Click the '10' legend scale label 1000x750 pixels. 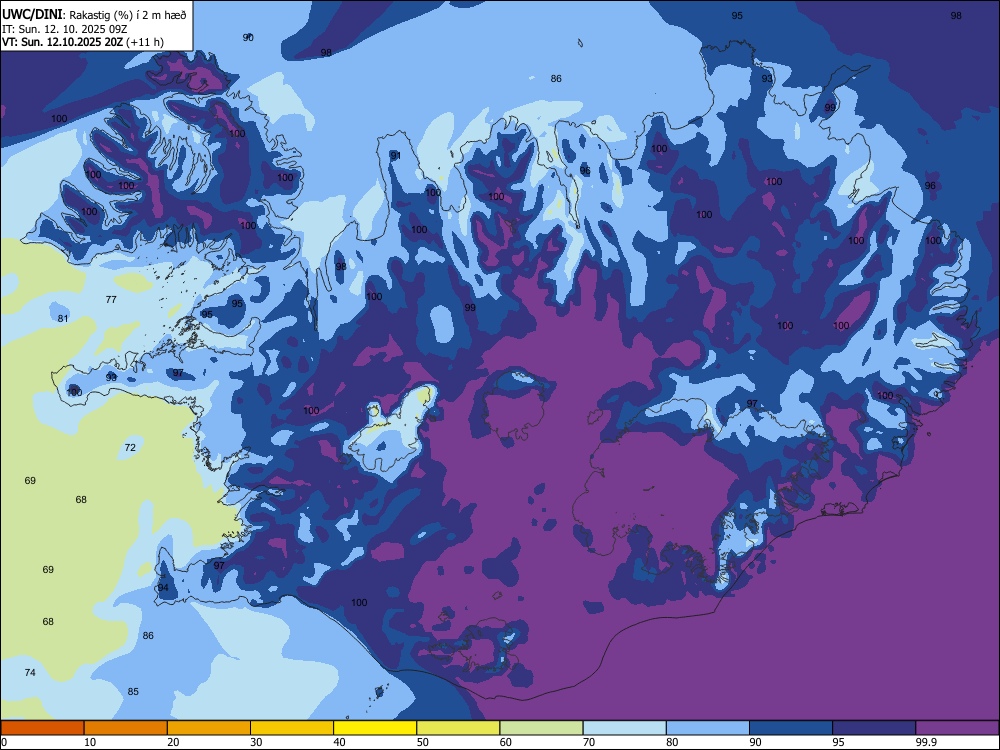click(90, 742)
